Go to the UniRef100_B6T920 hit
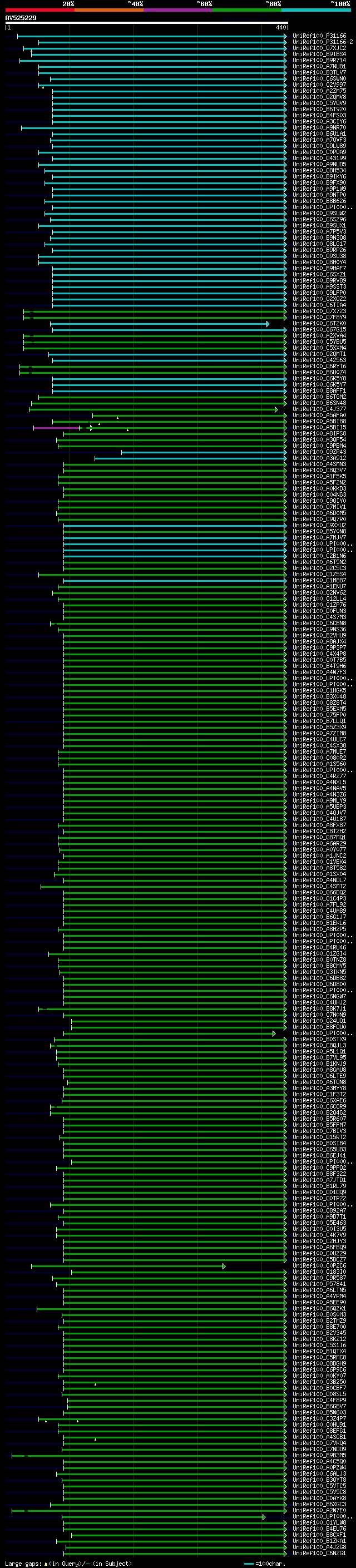Image resolution: width=356 pixels, height=1568 pixels. [x=319, y=110]
